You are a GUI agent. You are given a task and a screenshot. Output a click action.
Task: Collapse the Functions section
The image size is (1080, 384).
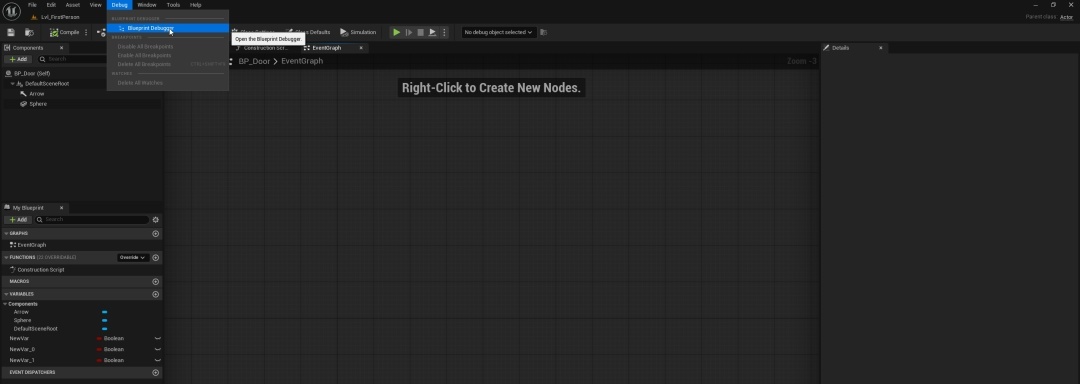(x=6, y=257)
